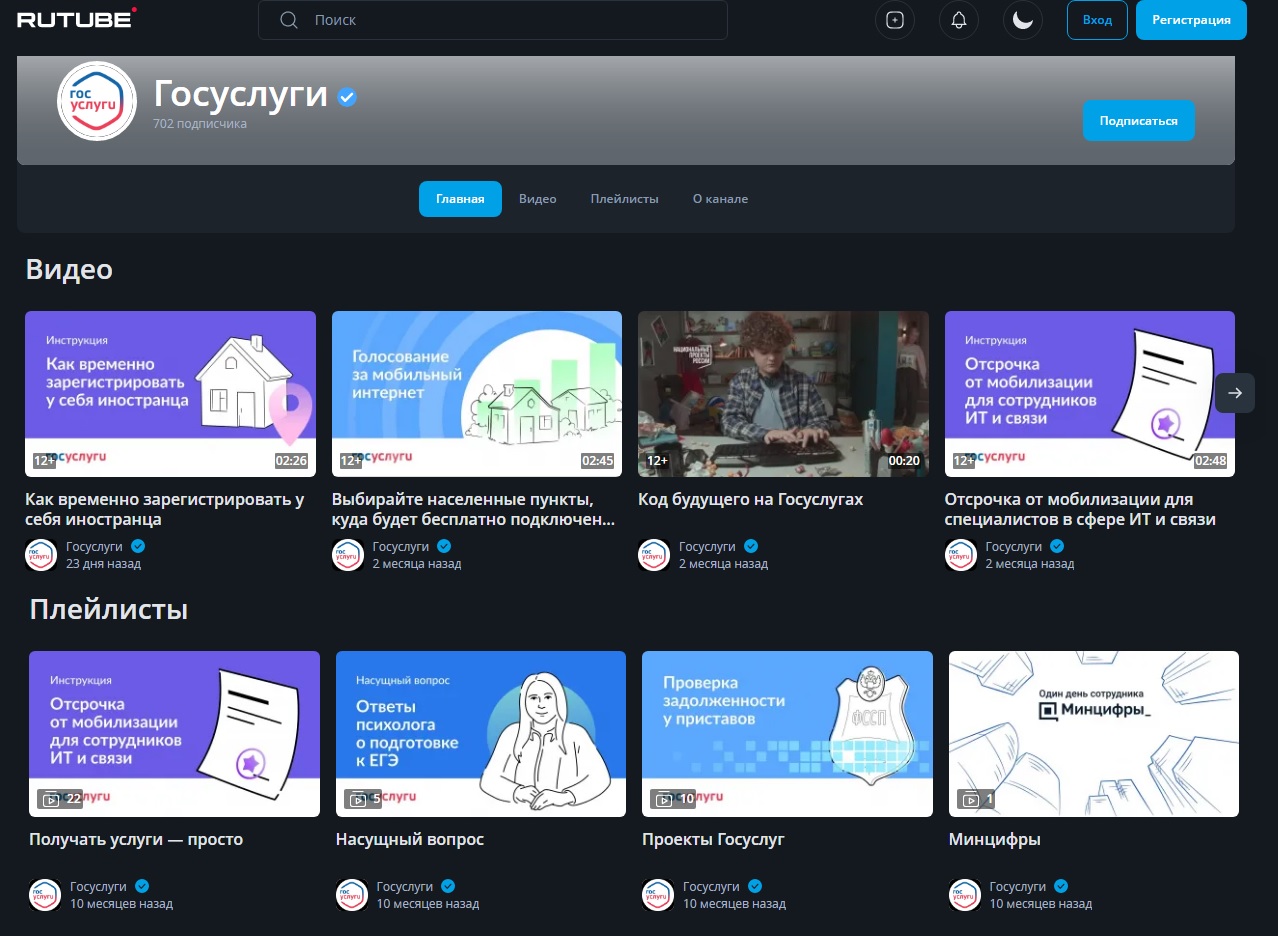Click the 00:20 duration badge

tap(904, 461)
